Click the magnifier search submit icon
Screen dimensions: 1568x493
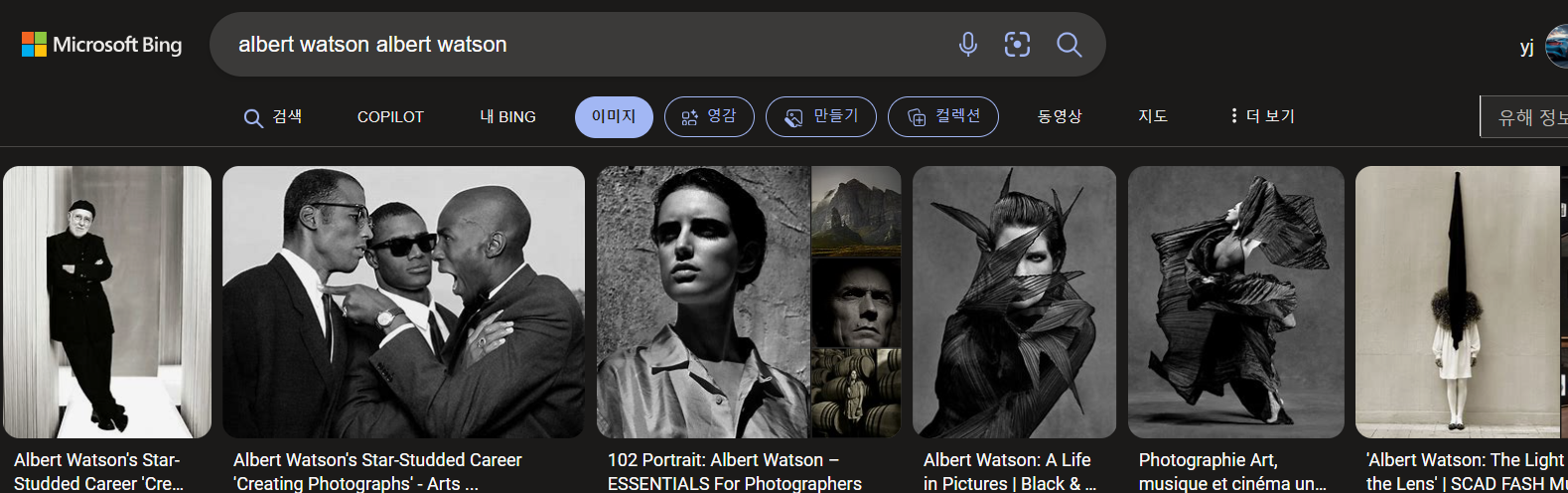point(1069,44)
